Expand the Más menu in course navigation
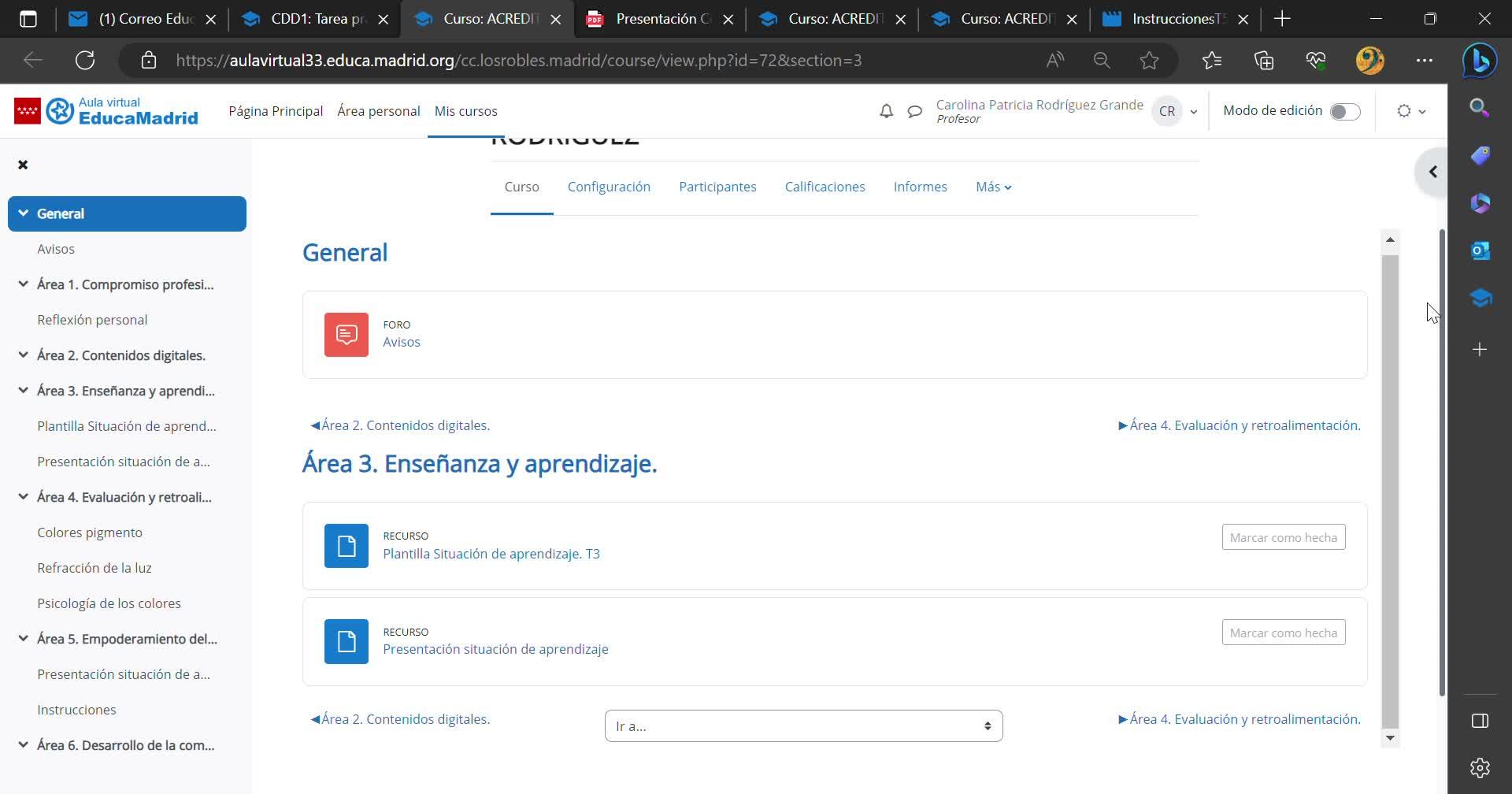Image resolution: width=1512 pixels, height=794 pixels. (x=993, y=187)
